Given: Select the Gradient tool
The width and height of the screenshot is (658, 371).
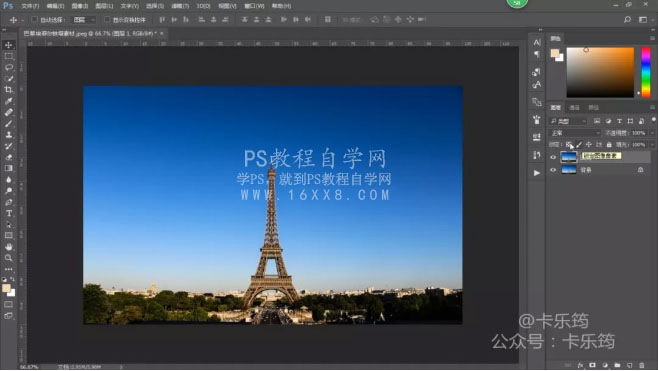Looking at the screenshot, I should point(8,168).
